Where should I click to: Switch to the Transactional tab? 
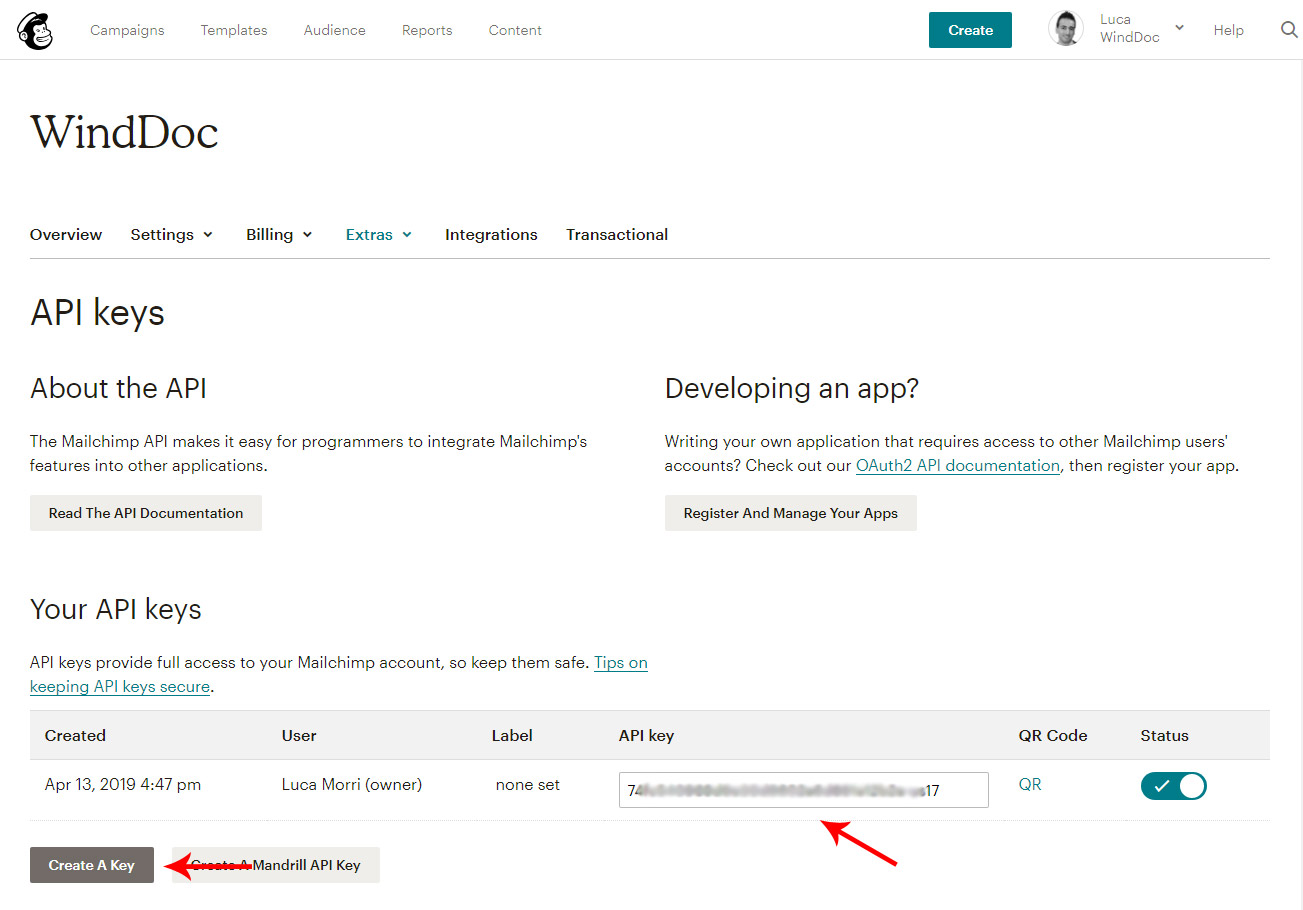click(x=617, y=235)
